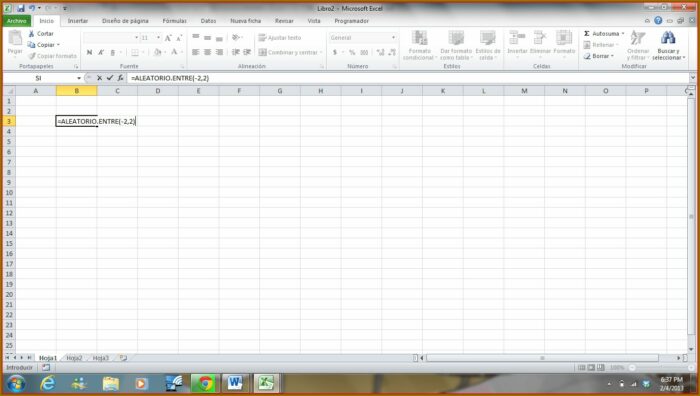The image size is (700, 396).
Task: Increase font size with the large A
Action: point(168,38)
